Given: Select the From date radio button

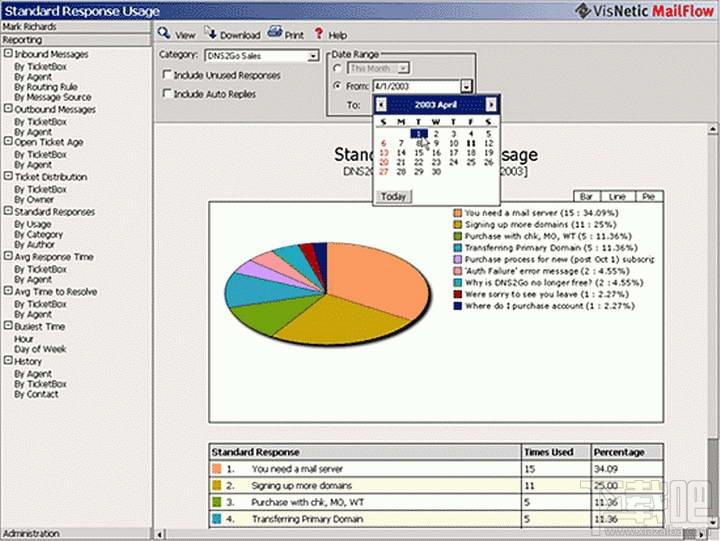Looking at the screenshot, I should tap(338, 86).
